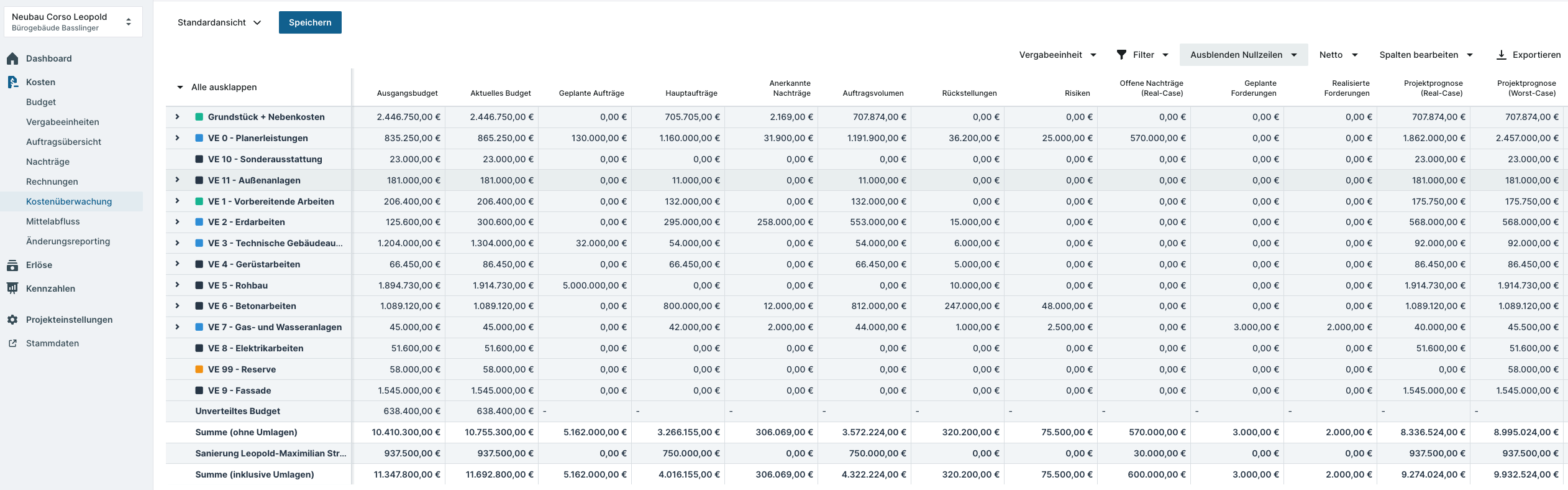
Task: Open Änderungsreporting in the sidebar
Action: pos(68,241)
